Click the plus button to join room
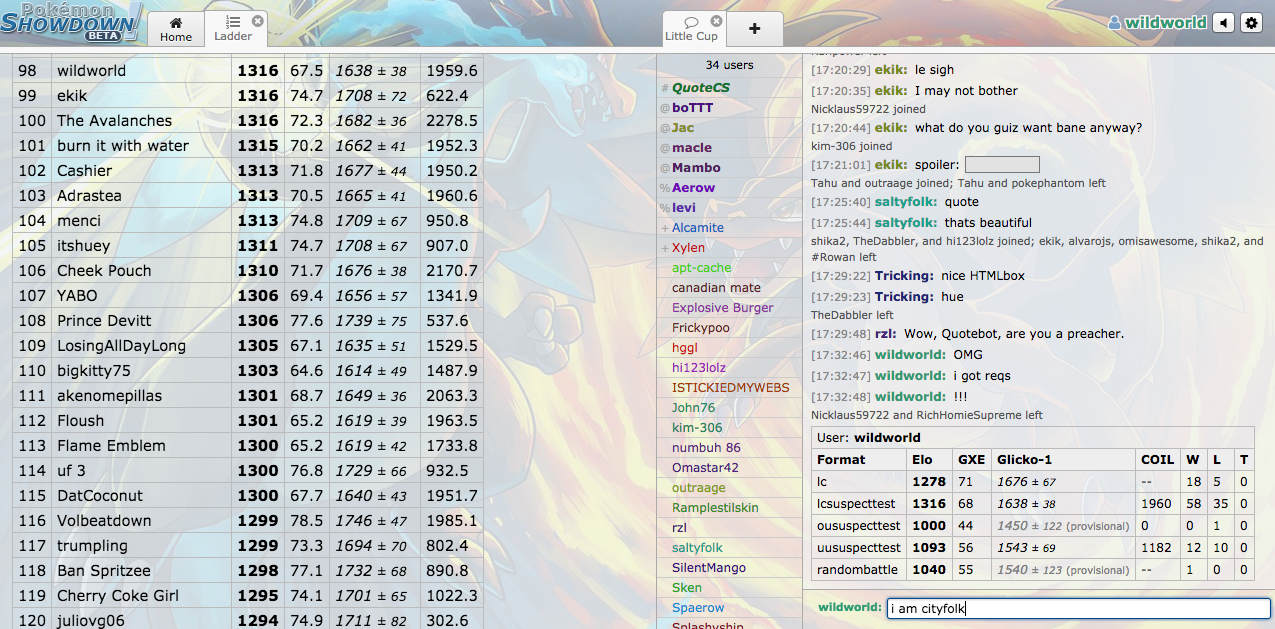The image size is (1275, 629). click(x=754, y=29)
